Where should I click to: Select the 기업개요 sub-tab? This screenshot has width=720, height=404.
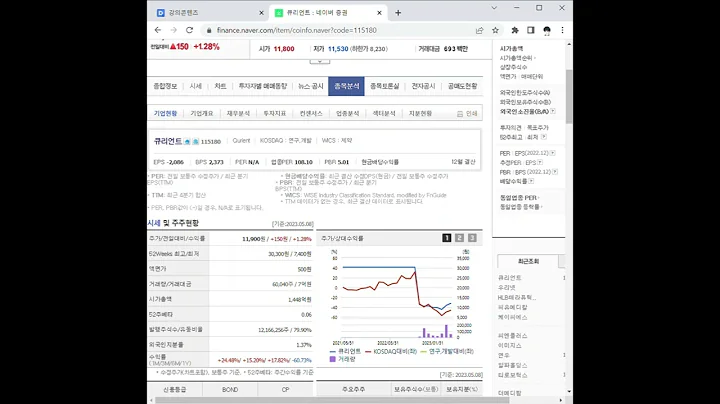[x=202, y=113]
